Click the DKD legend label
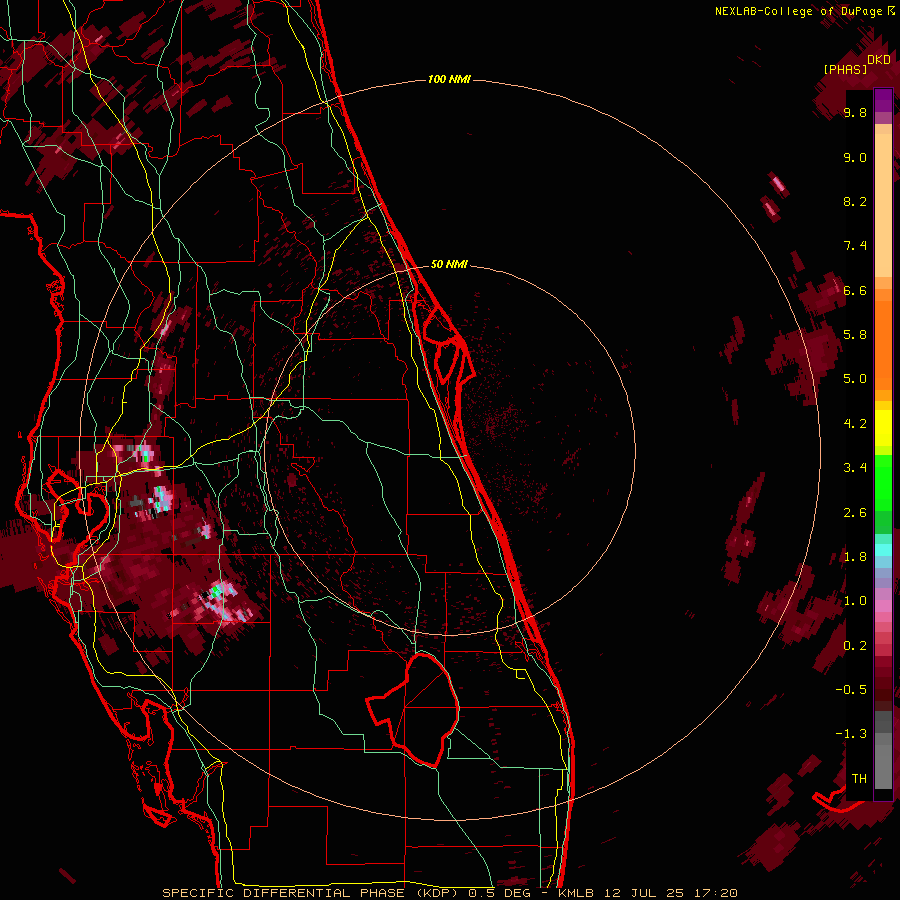The height and width of the screenshot is (900, 900). click(878, 60)
